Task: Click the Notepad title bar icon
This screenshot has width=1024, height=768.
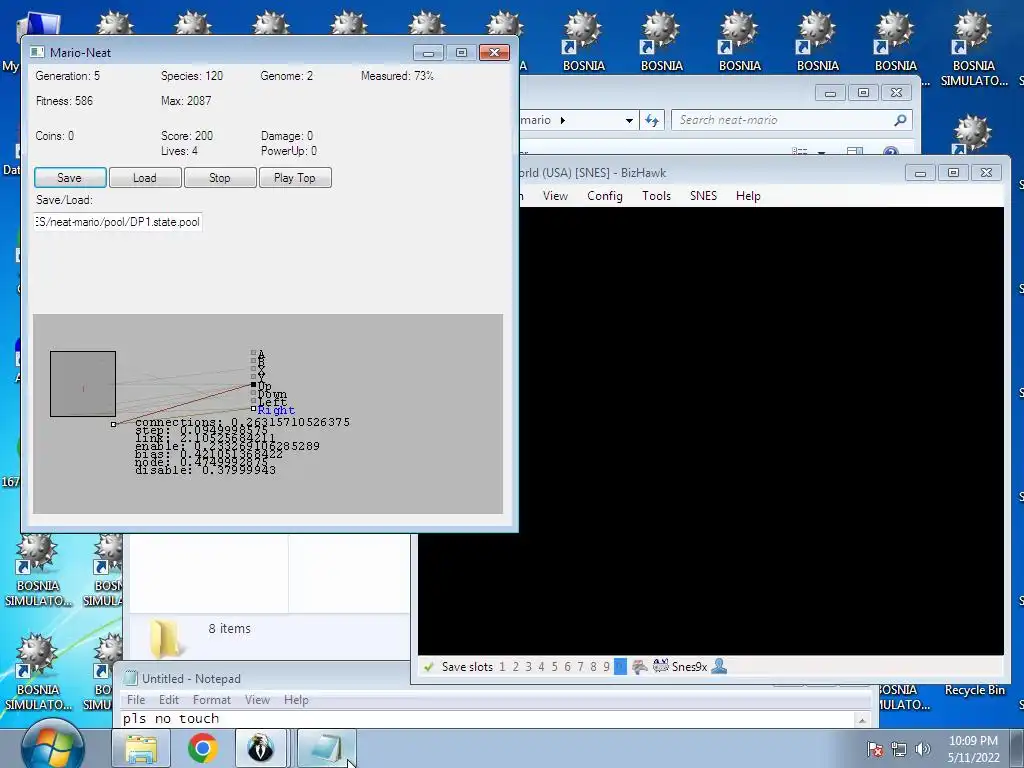Action: 131,679
